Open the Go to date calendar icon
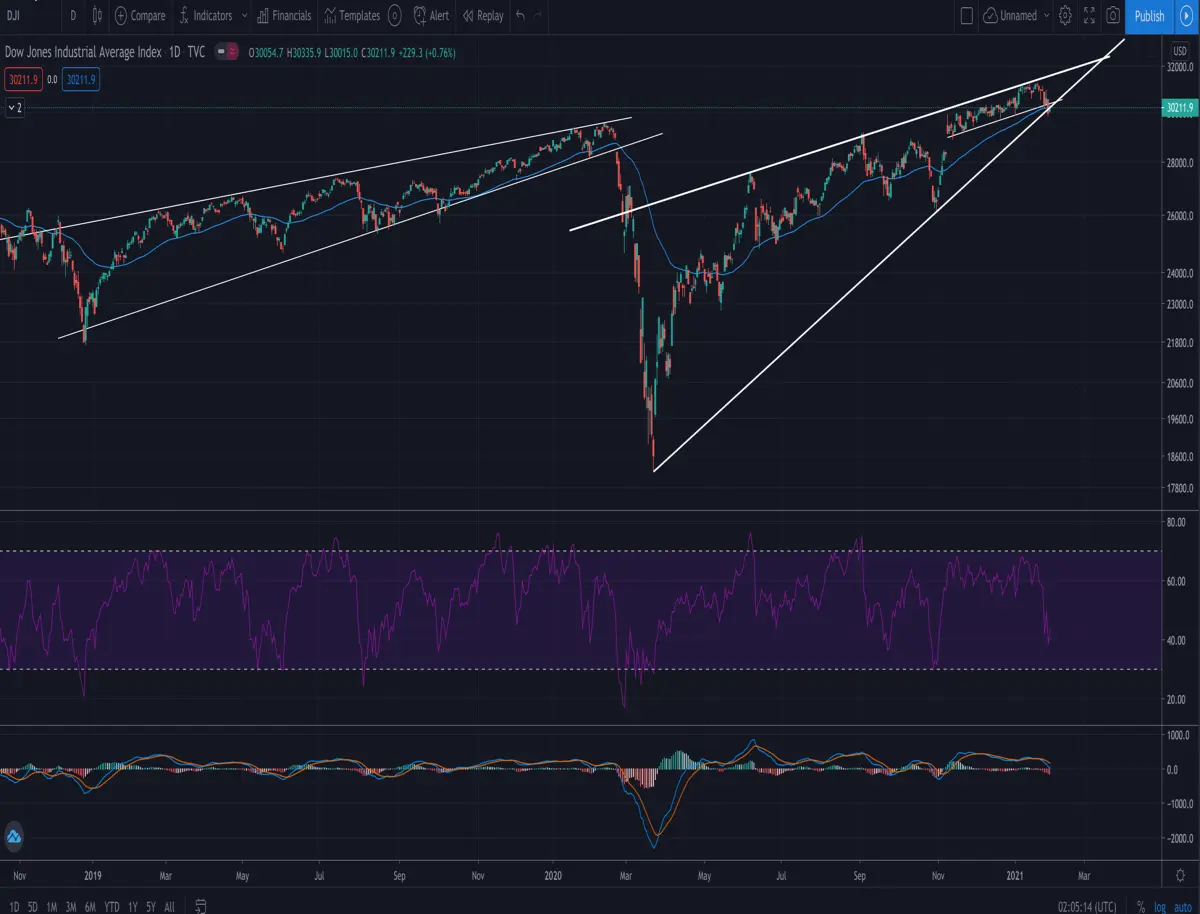The height and width of the screenshot is (914, 1200). coord(200,907)
